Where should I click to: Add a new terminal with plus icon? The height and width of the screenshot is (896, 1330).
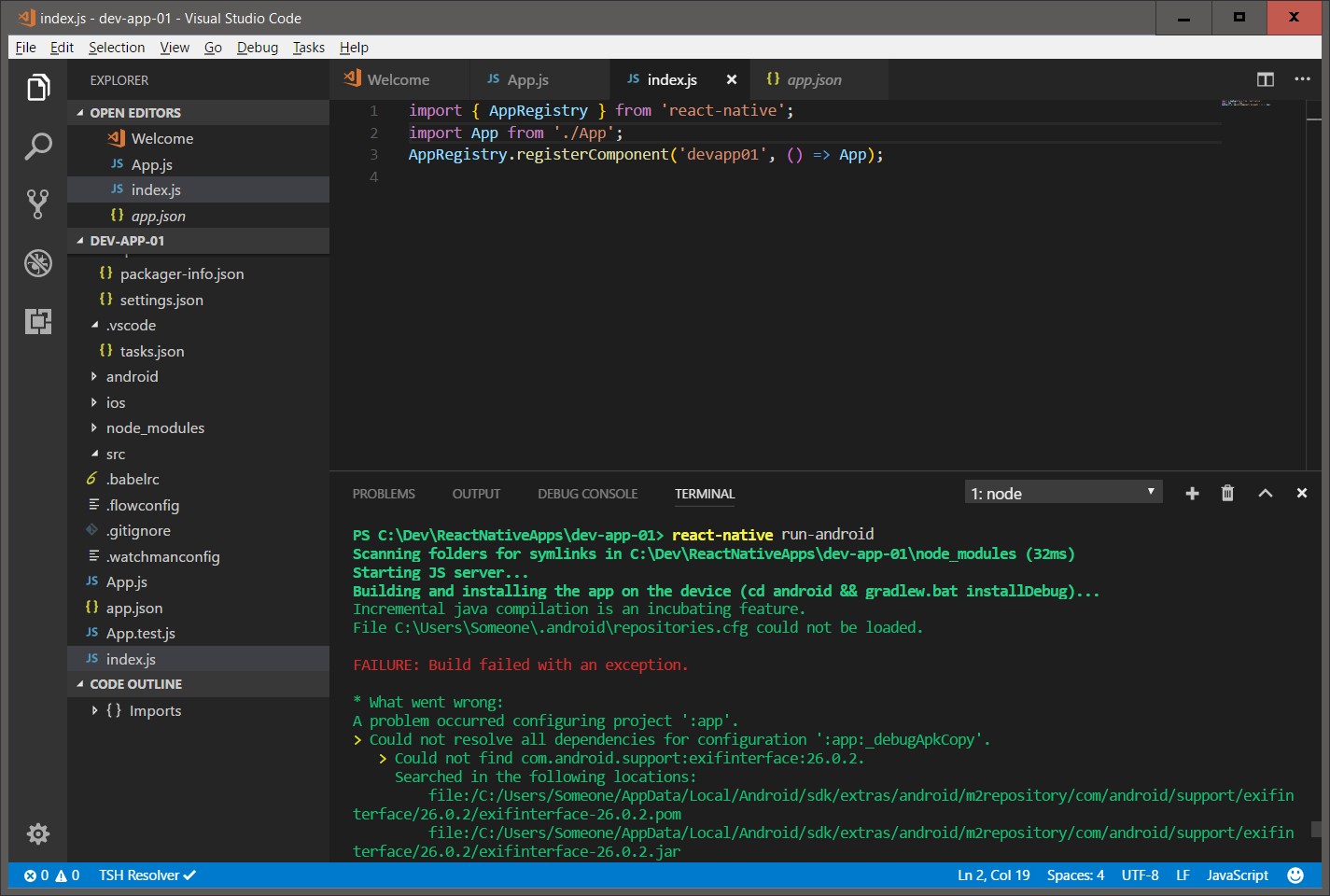[1192, 493]
